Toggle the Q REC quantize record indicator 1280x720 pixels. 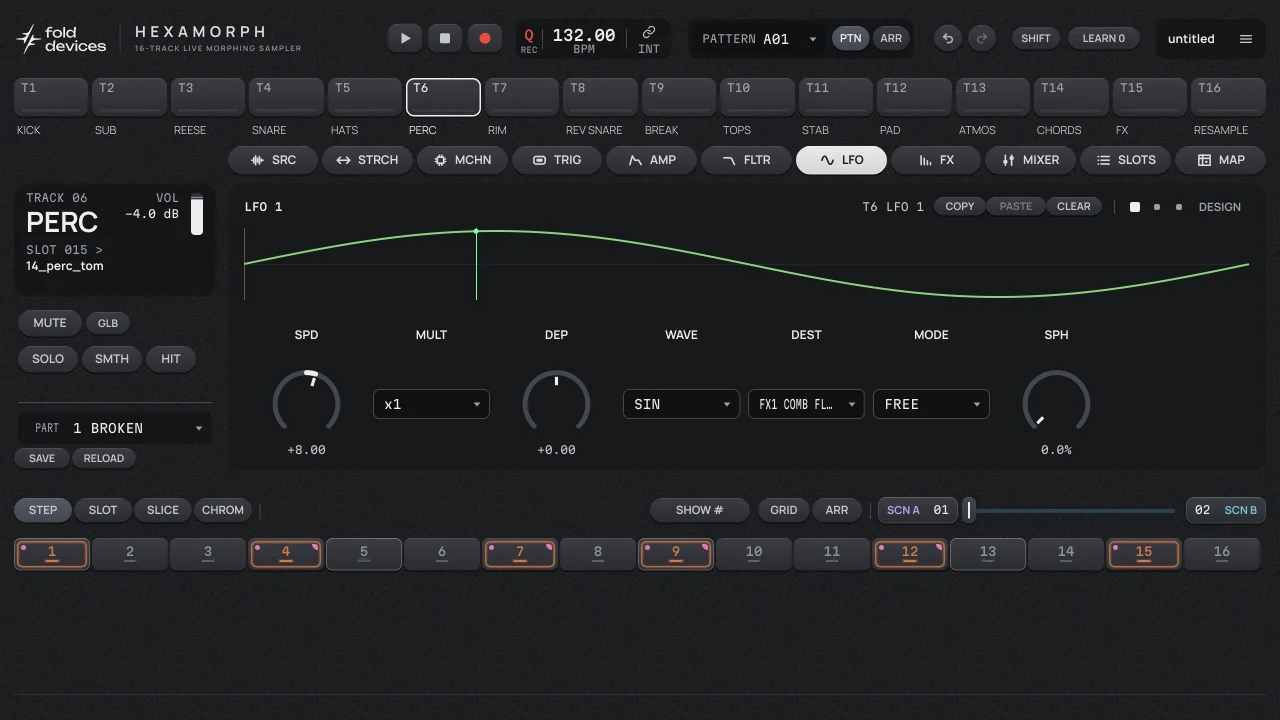529,40
